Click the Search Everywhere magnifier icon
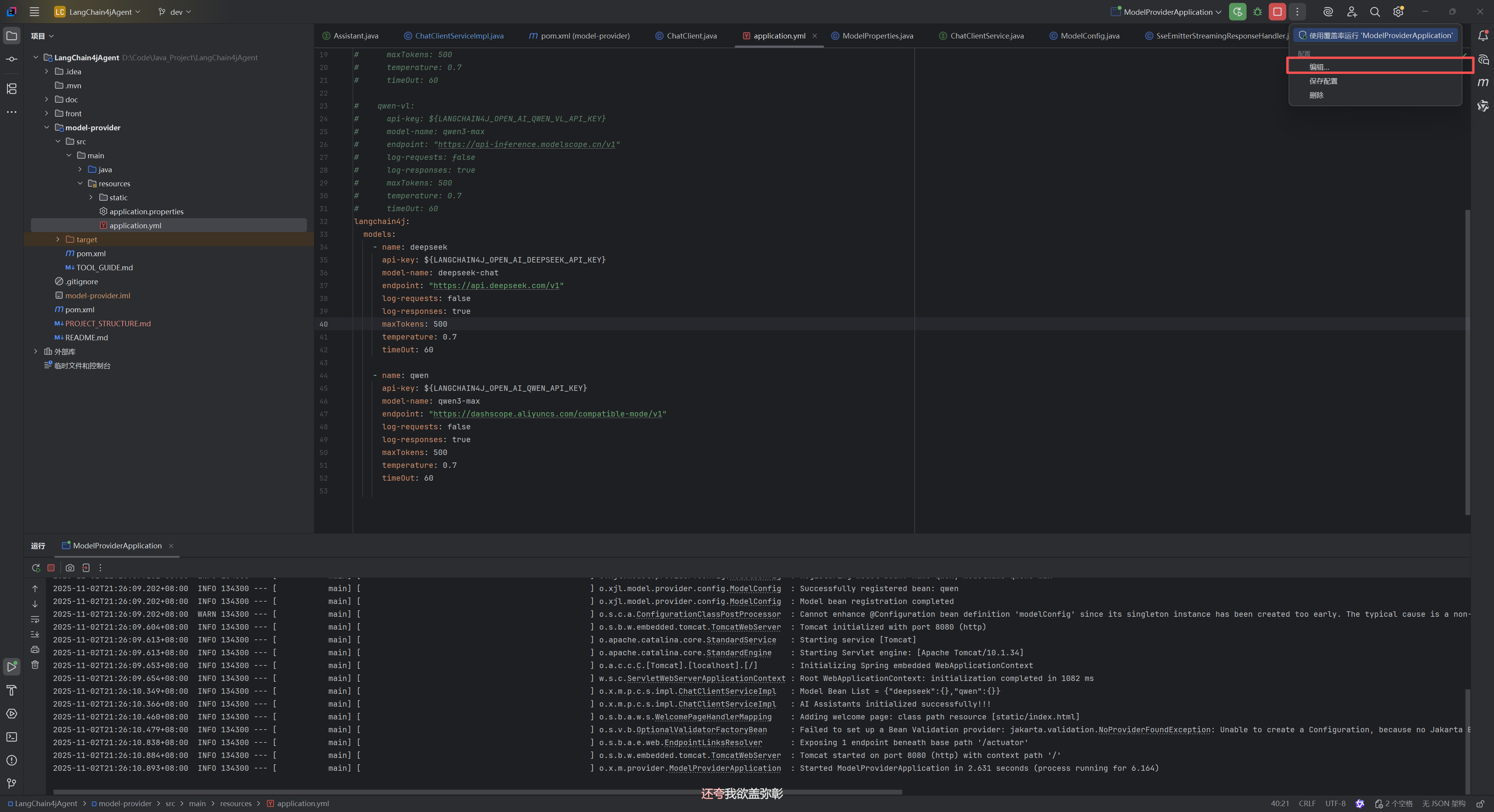Image resolution: width=1494 pixels, height=812 pixels. coord(1375,12)
